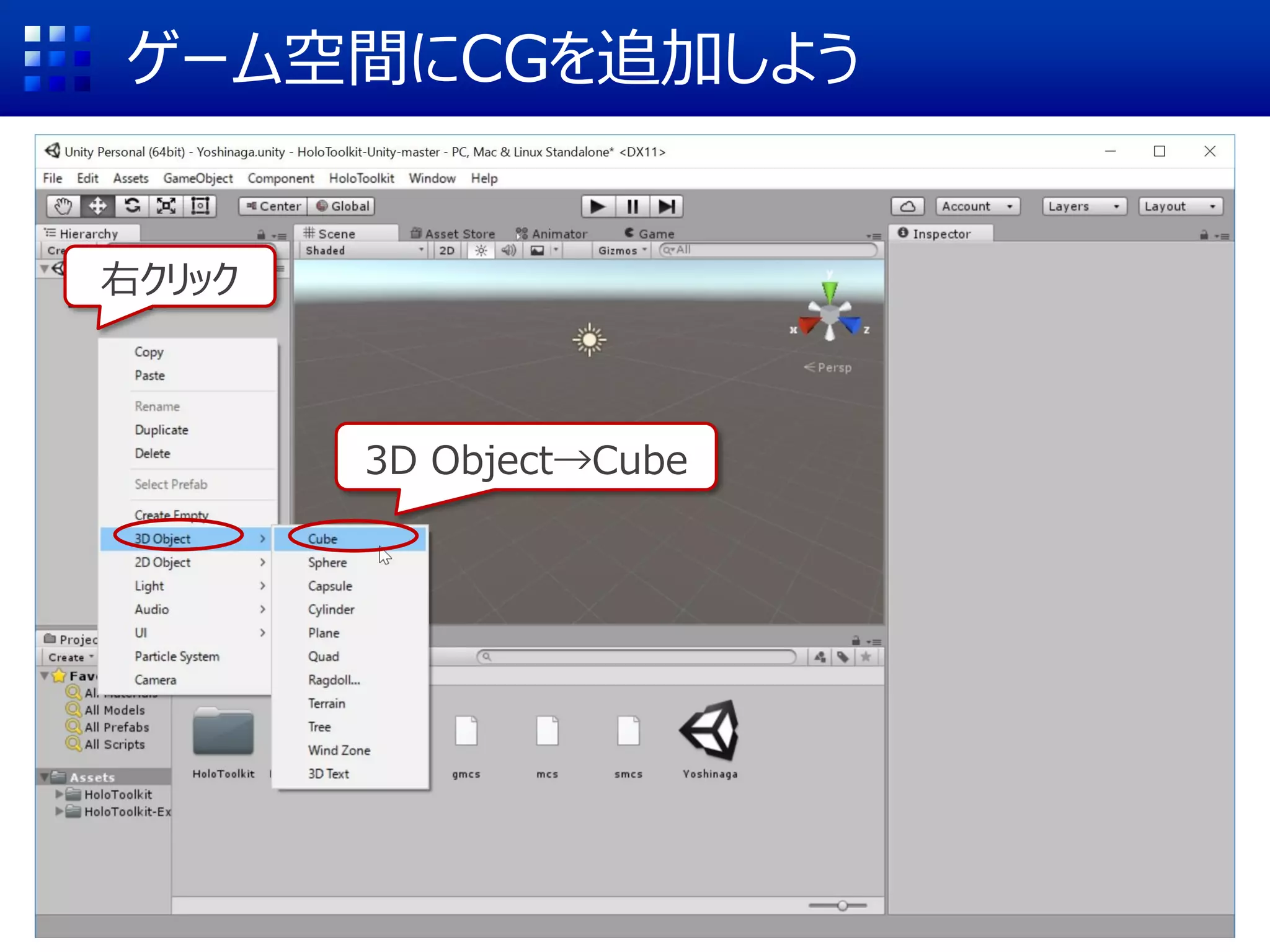
Task: Open the Gizmos dropdown
Action: click(x=622, y=250)
